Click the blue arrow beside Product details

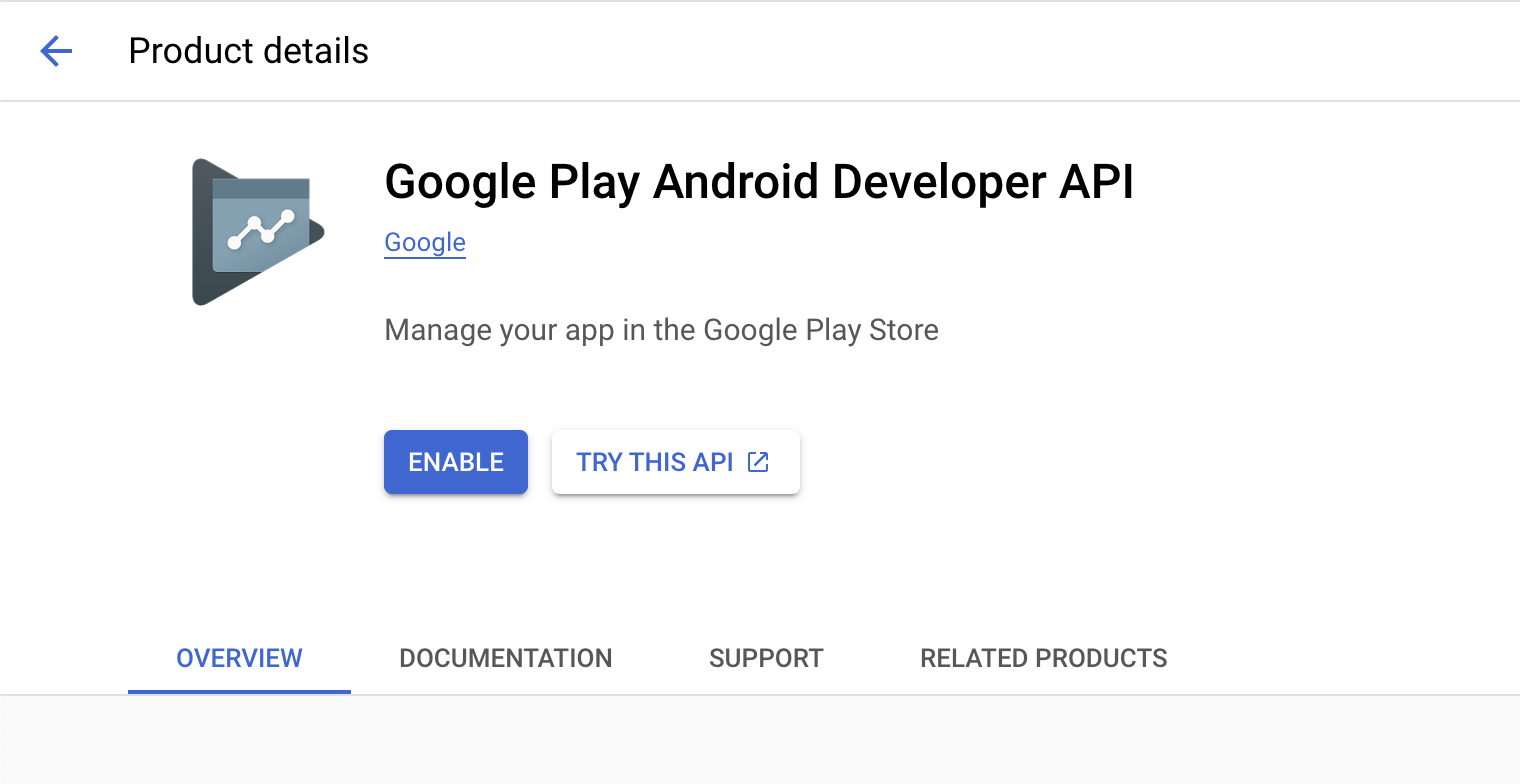[56, 51]
